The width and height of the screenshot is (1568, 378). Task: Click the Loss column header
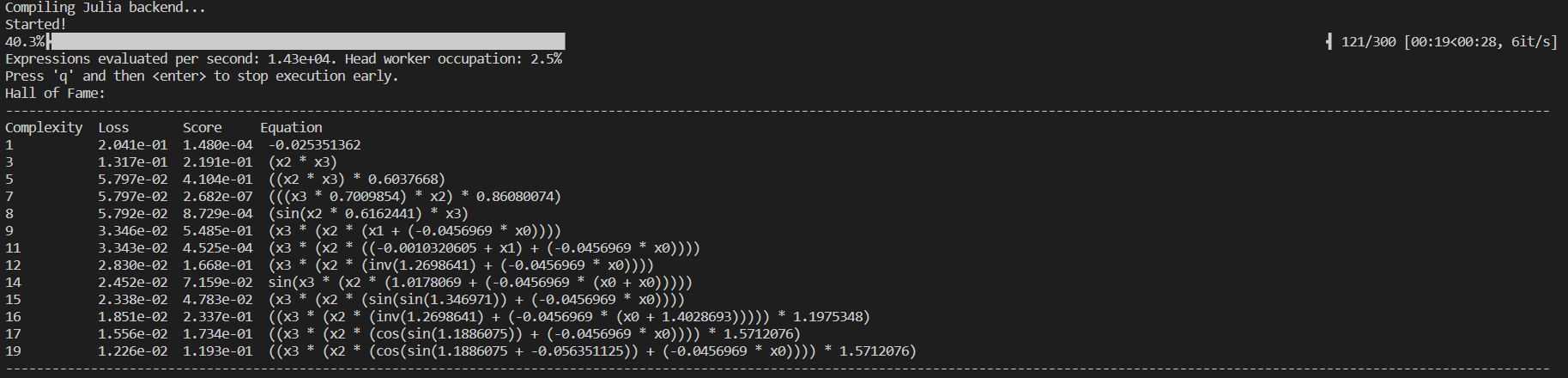click(113, 127)
